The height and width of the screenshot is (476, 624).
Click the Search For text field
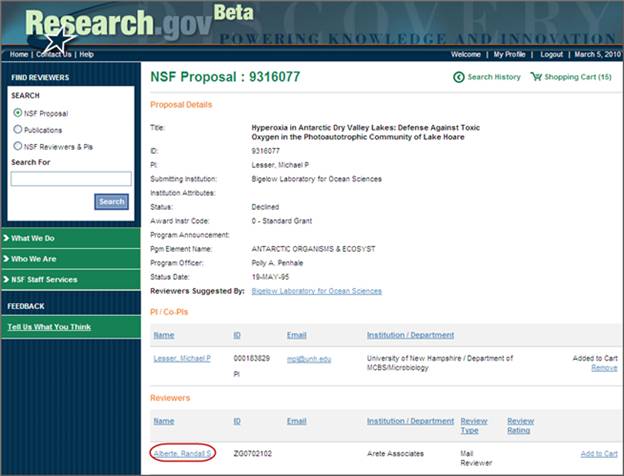point(70,179)
